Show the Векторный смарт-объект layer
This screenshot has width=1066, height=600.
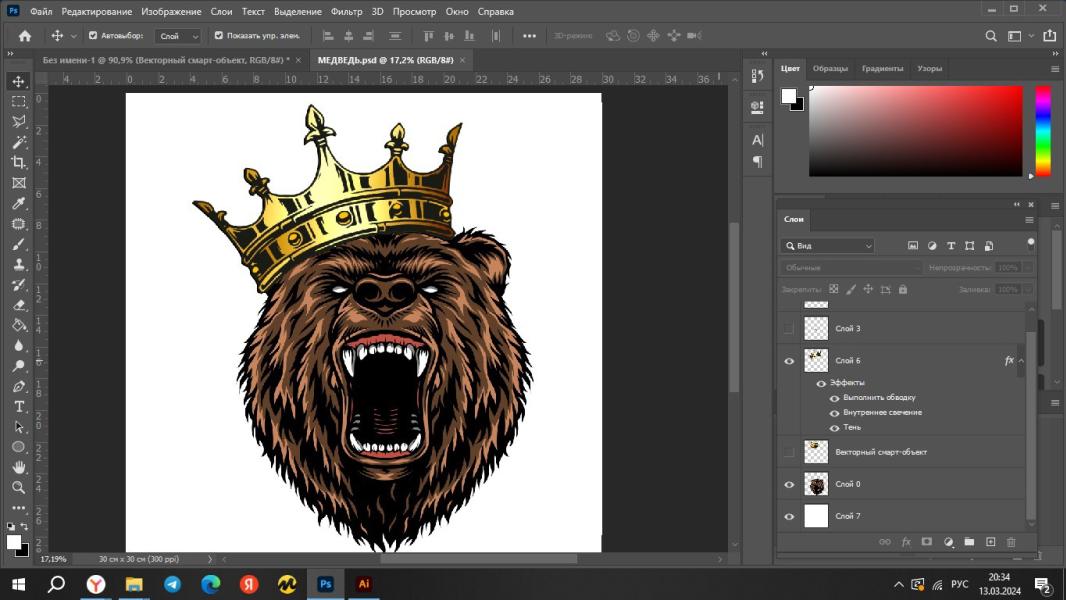pos(789,452)
